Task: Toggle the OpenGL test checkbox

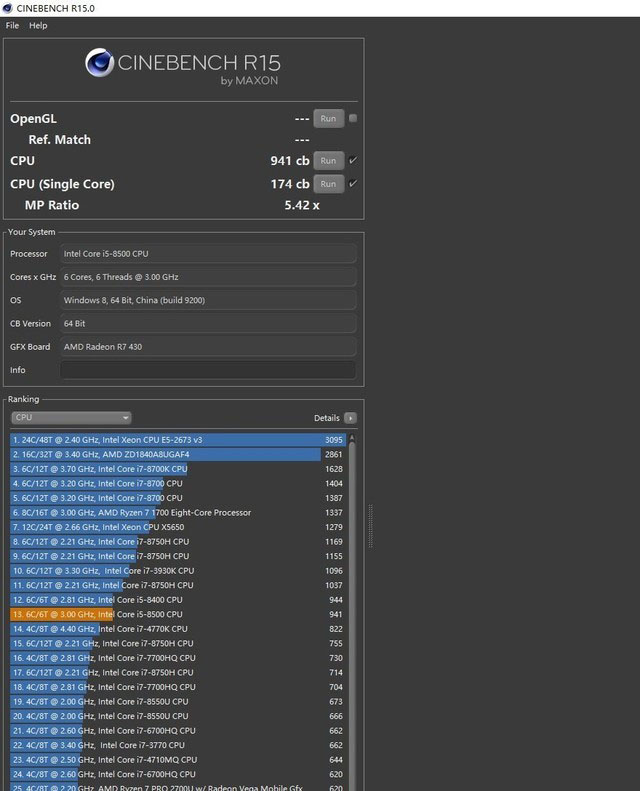Action: [353, 118]
